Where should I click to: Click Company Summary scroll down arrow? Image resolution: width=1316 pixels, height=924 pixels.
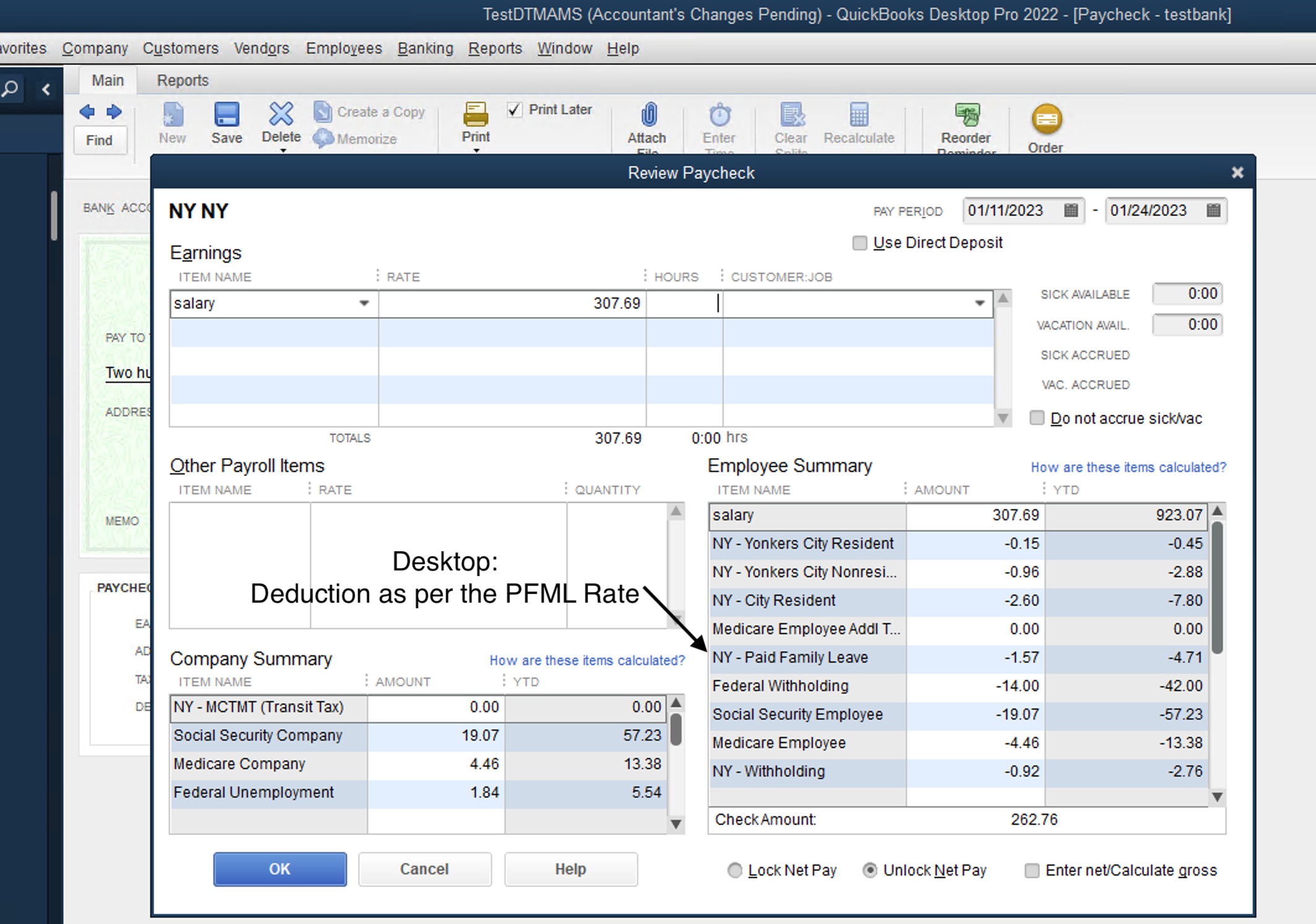pyautogui.click(x=677, y=824)
